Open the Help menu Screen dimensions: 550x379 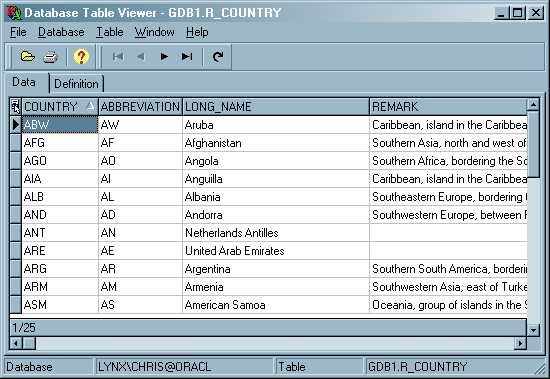[197, 32]
